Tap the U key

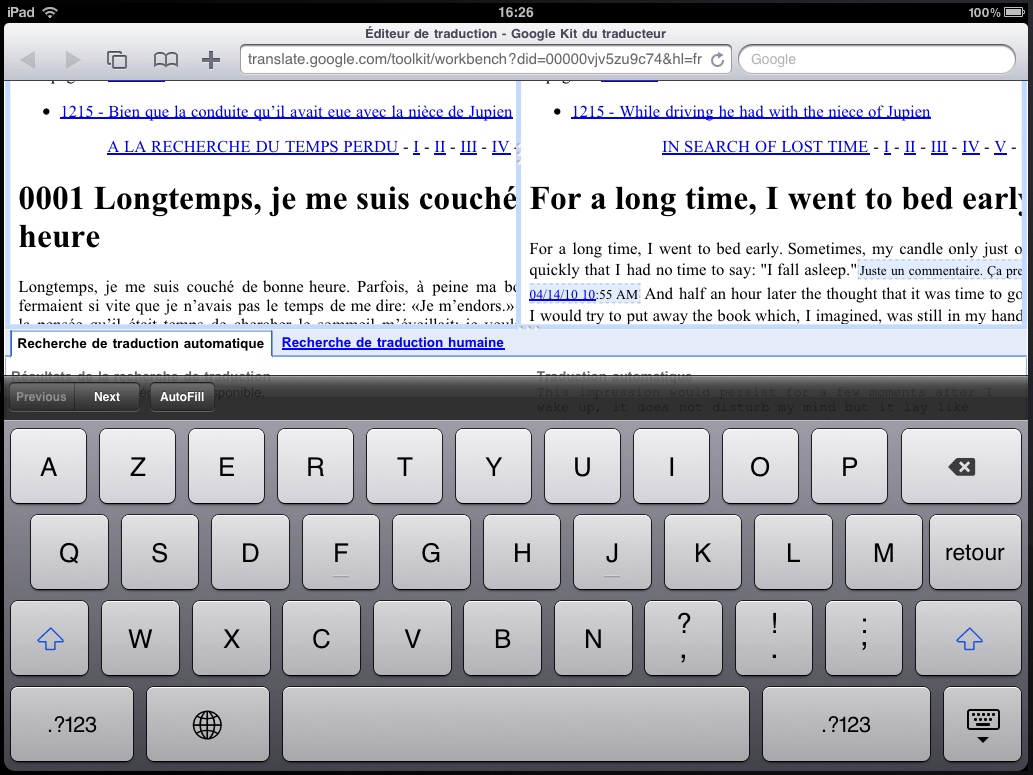(x=582, y=467)
